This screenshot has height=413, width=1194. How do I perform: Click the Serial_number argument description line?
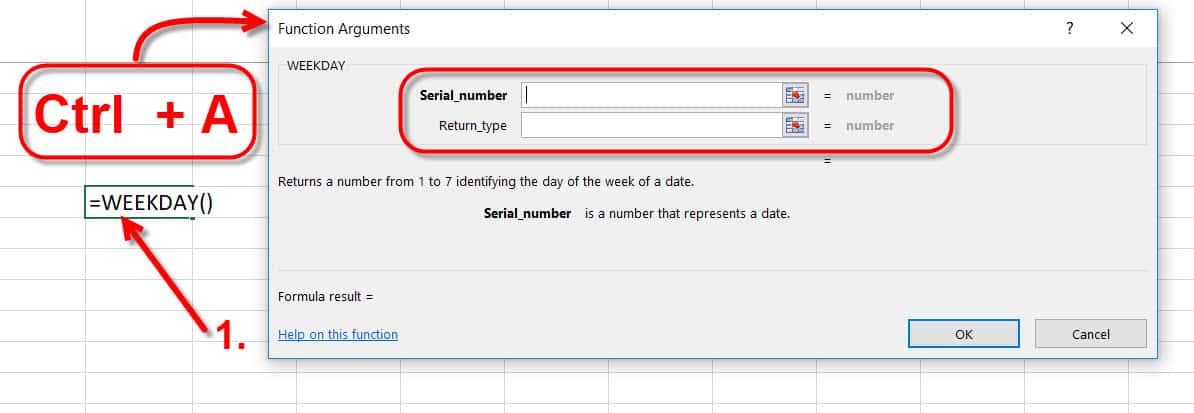pos(637,213)
